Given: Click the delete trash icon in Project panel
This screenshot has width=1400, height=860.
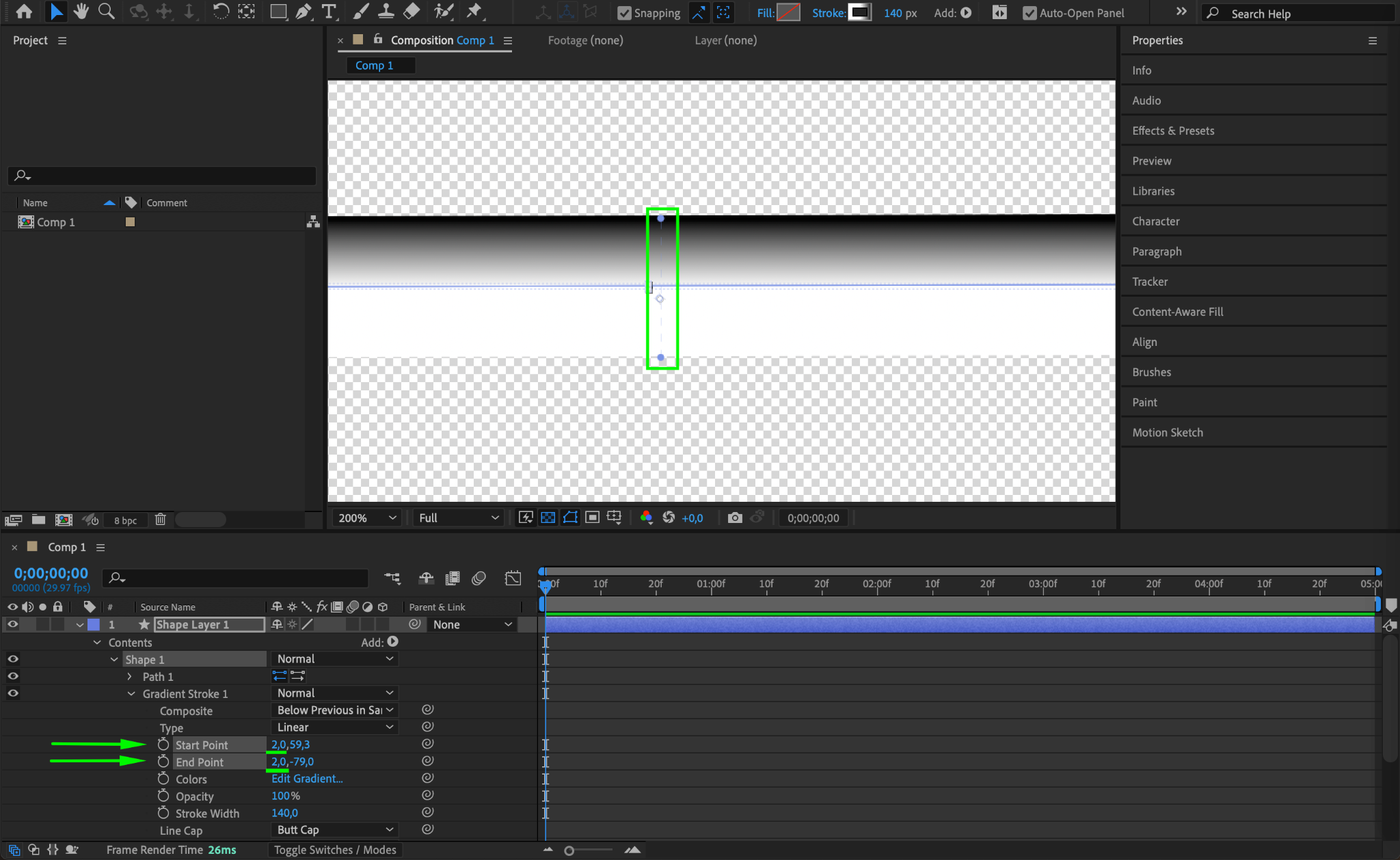Looking at the screenshot, I should tap(160, 520).
